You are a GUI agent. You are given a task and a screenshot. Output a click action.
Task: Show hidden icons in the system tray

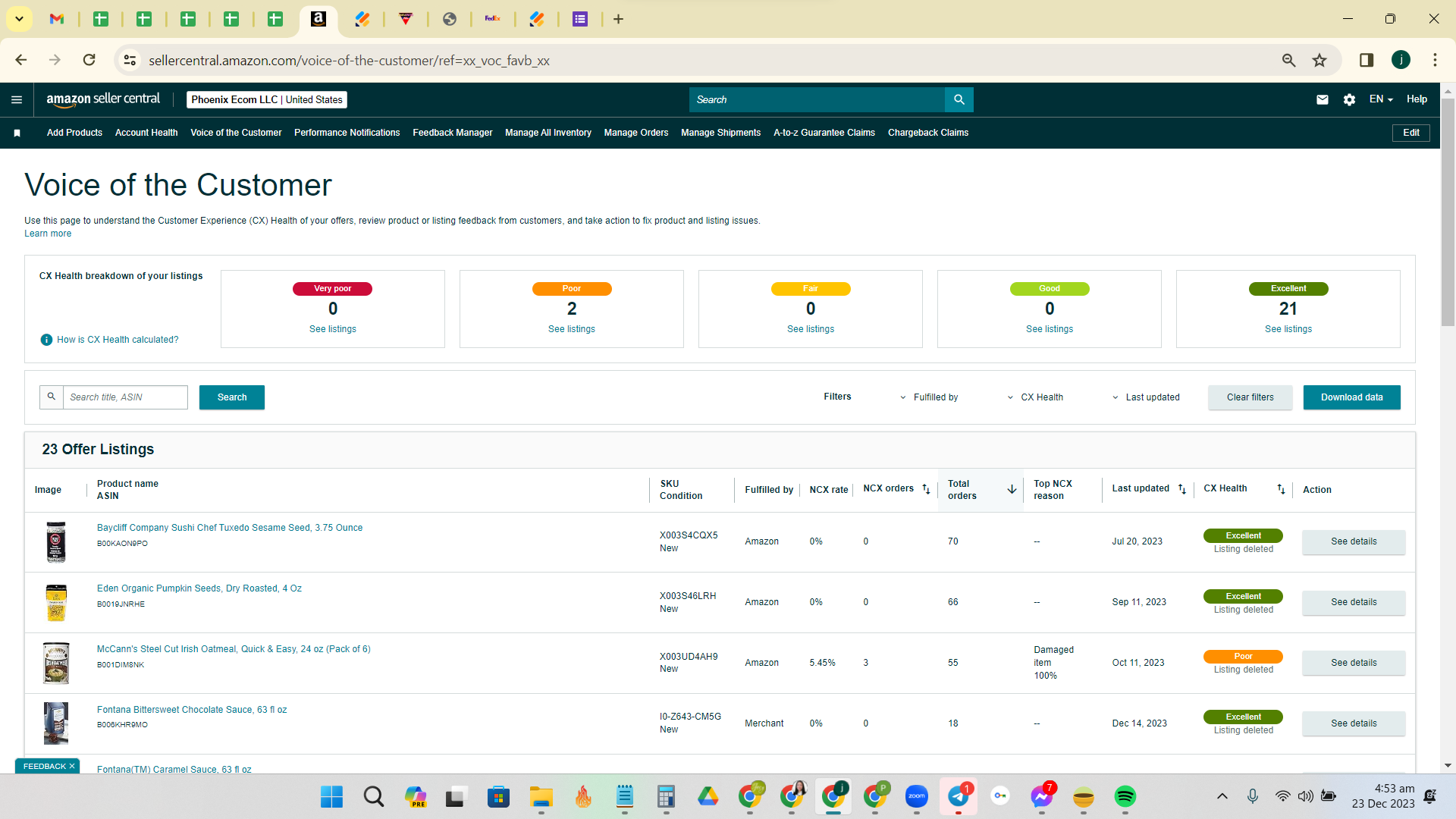point(1222,796)
